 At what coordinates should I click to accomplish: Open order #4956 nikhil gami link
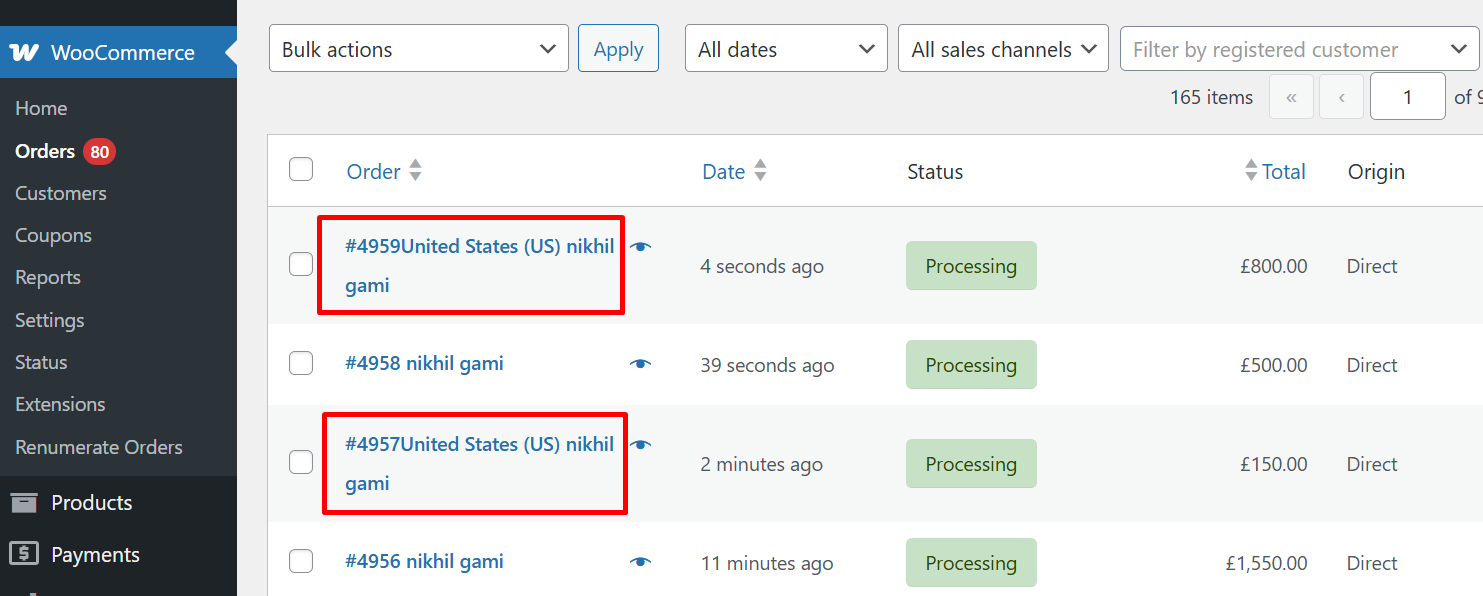(424, 562)
